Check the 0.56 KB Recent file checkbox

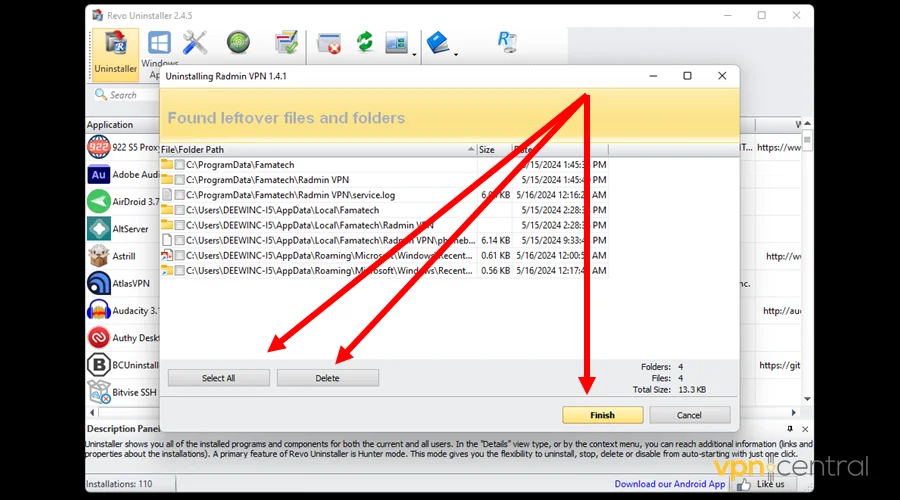click(x=180, y=270)
